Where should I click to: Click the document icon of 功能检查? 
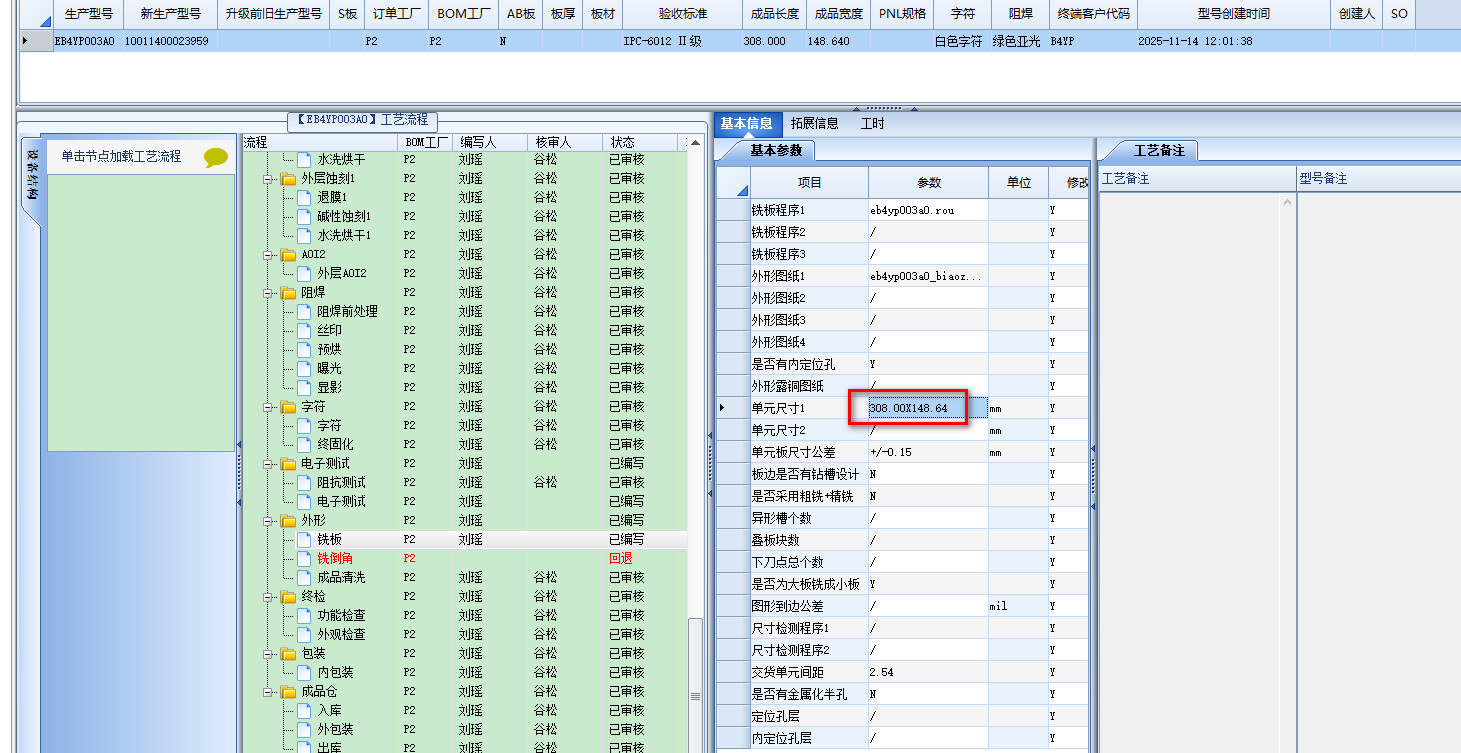(304, 616)
